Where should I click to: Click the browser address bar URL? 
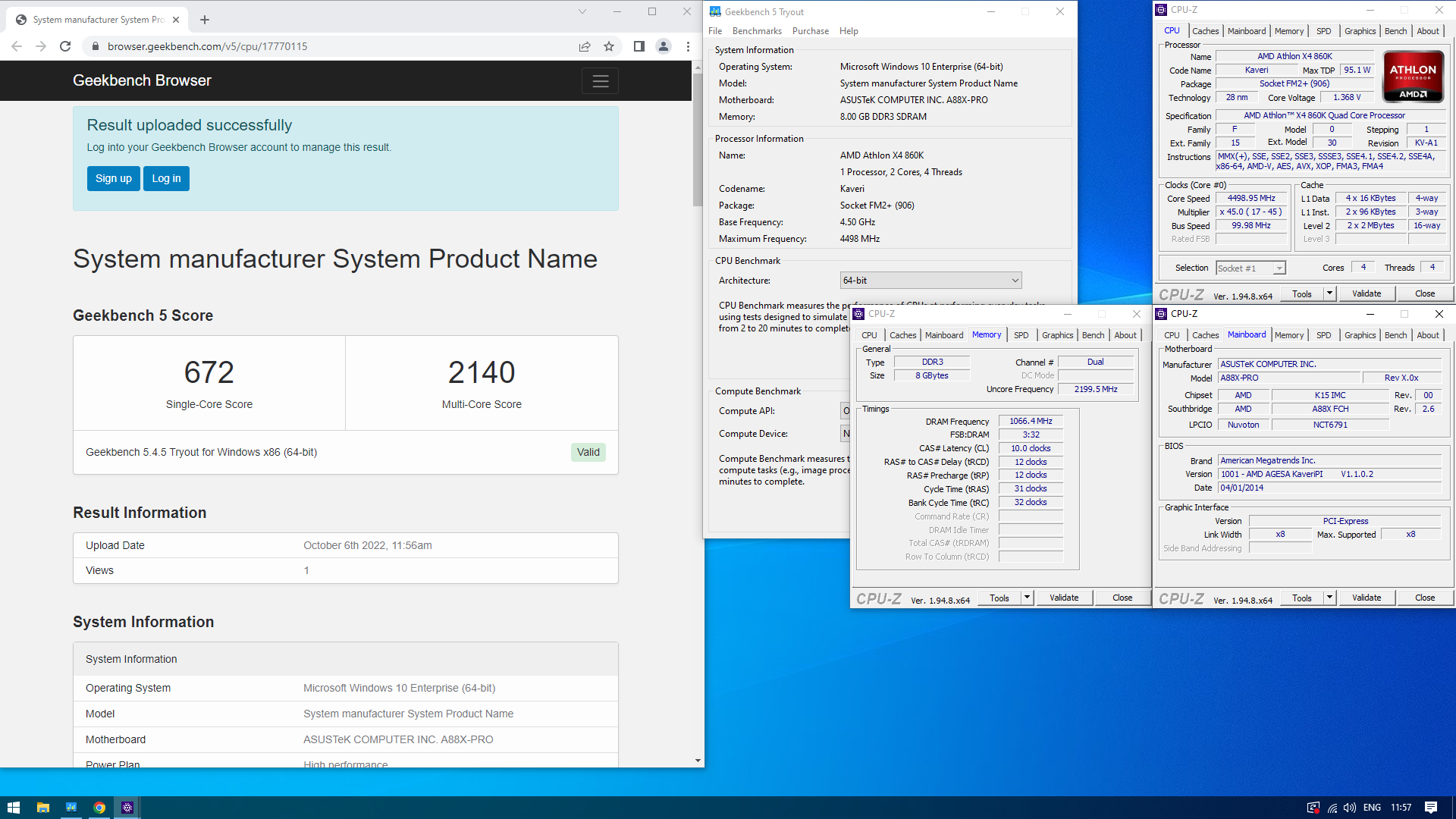click(207, 46)
